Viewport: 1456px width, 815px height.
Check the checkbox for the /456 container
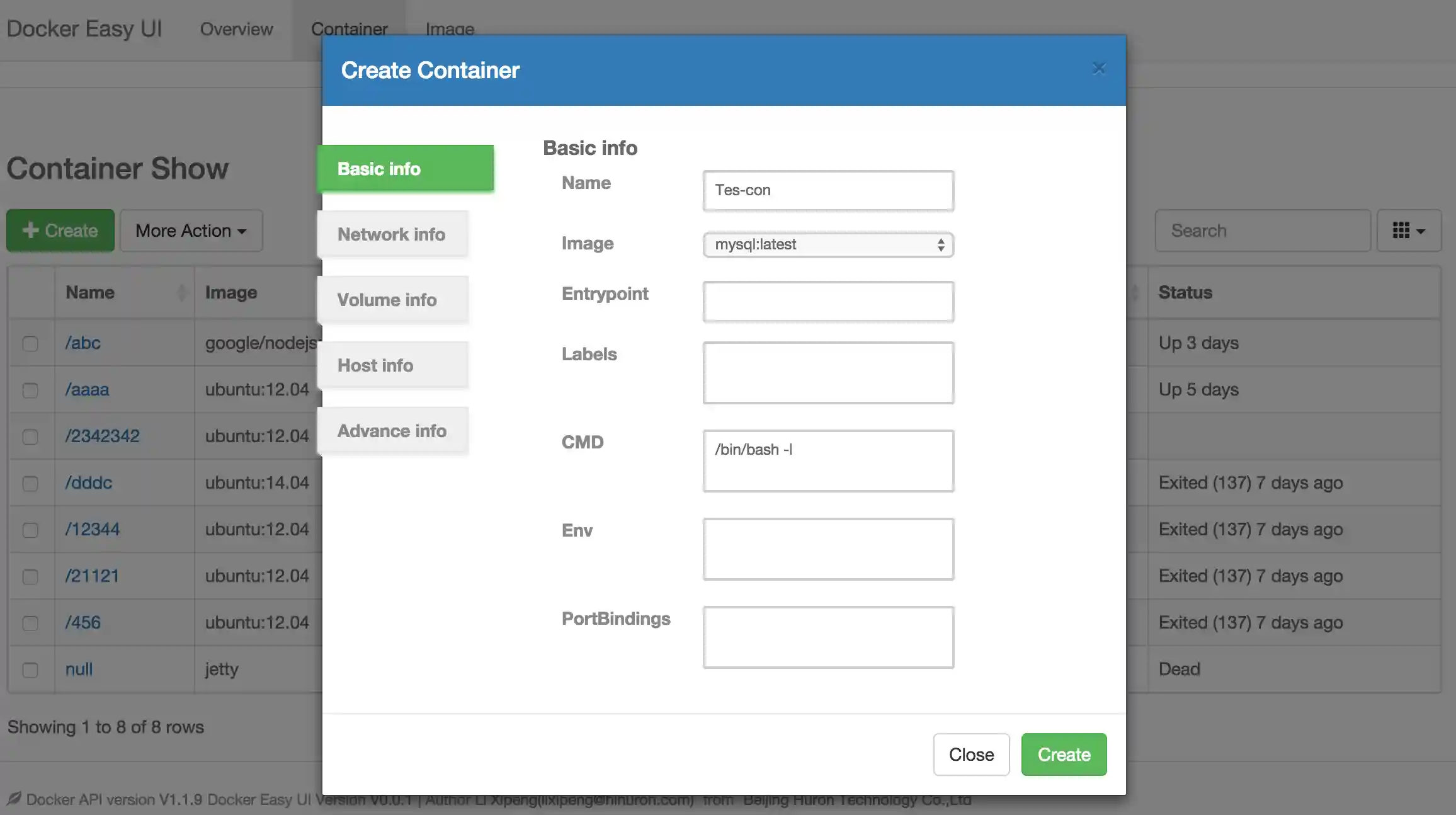pyautogui.click(x=30, y=624)
